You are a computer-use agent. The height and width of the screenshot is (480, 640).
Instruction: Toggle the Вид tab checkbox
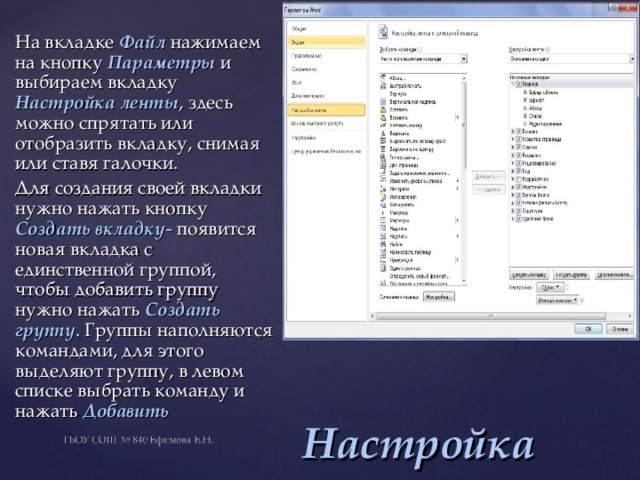click(518, 171)
